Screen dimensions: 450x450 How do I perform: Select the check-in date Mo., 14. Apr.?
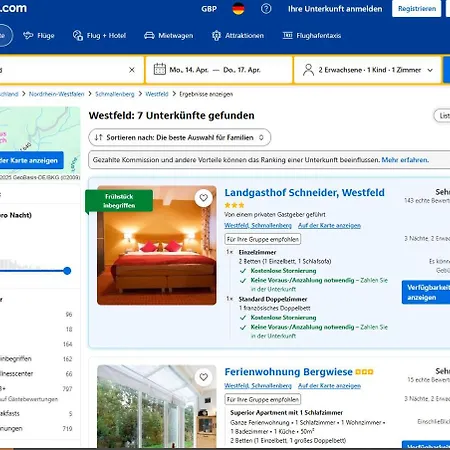tap(189, 70)
